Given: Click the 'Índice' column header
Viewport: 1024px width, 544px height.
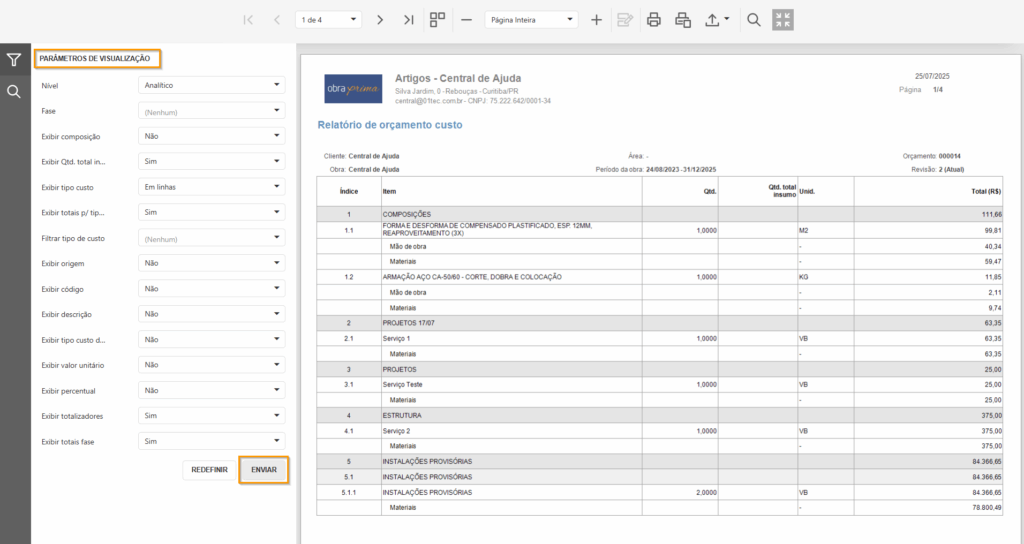Looking at the screenshot, I should [x=349, y=191].
